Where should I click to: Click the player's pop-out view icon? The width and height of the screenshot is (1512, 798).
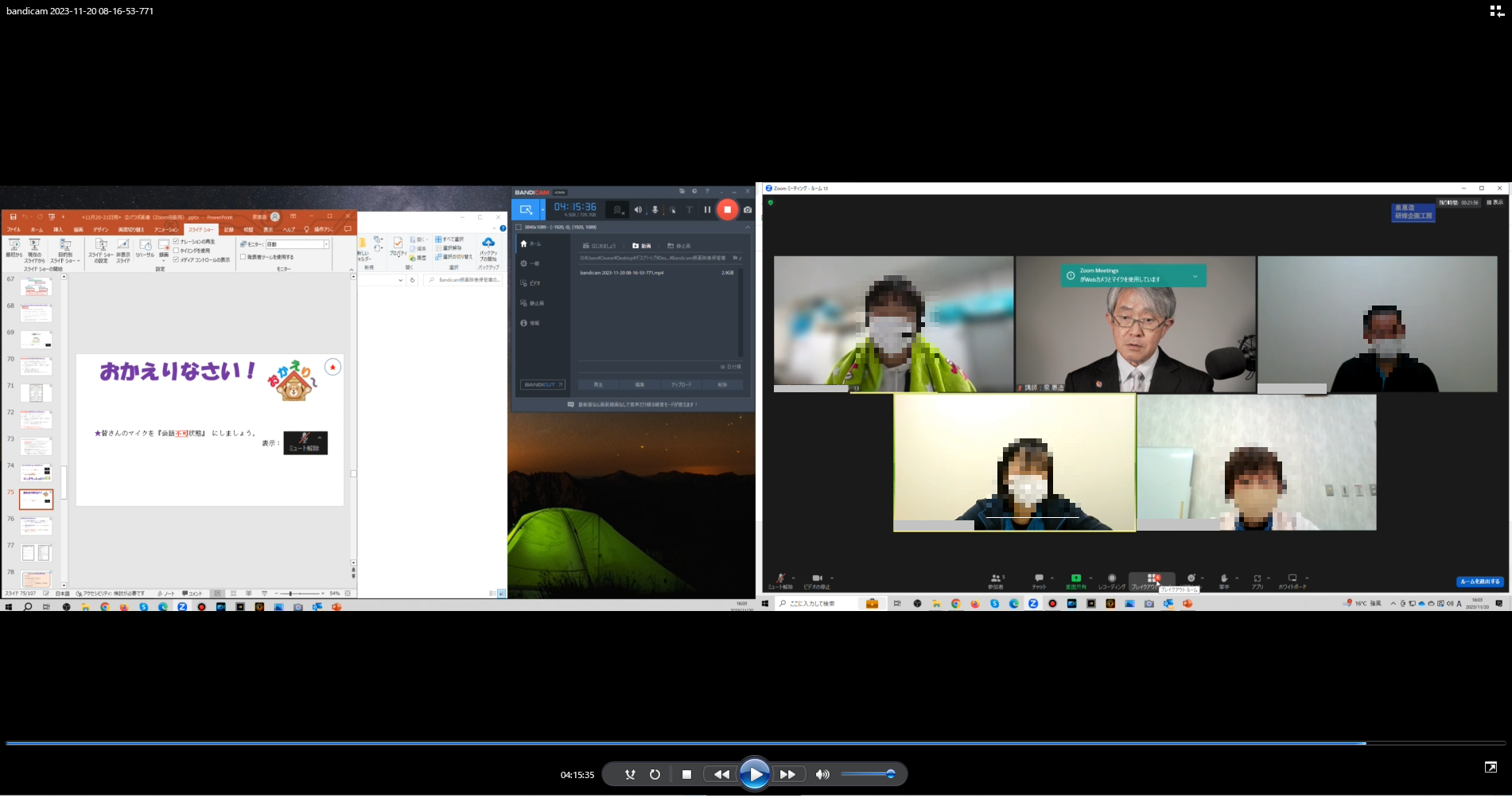tap(1491, 767)
